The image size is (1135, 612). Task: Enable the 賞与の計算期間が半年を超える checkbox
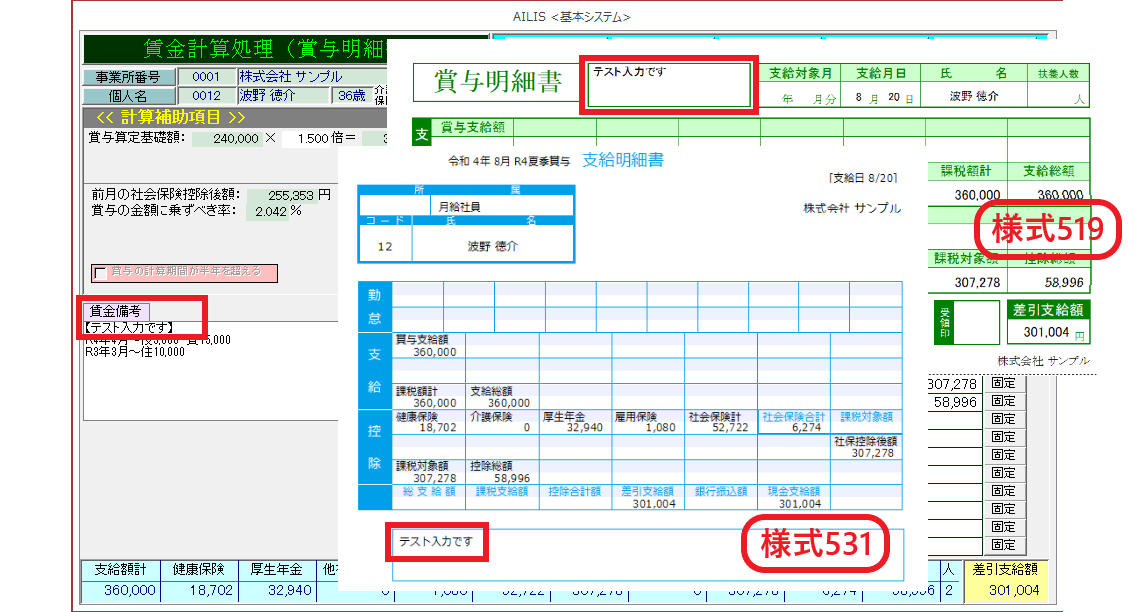[x=100, y=273]
